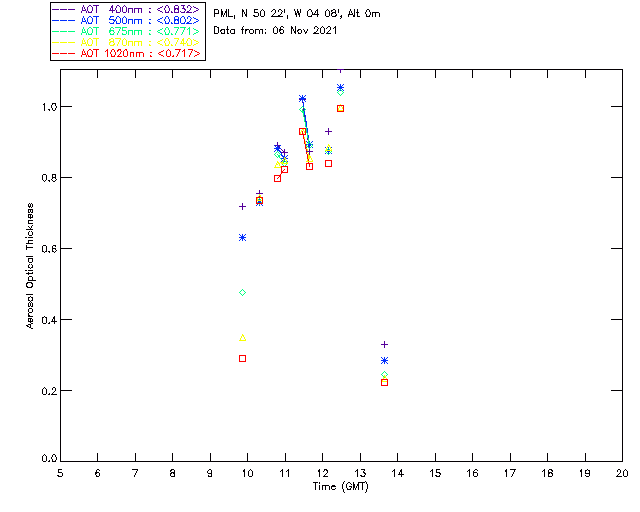Image resolution: width=640 pixels, height=512 pixels.
Task: Click the x-axis tick label 10
Action: (x=247, y=473)
